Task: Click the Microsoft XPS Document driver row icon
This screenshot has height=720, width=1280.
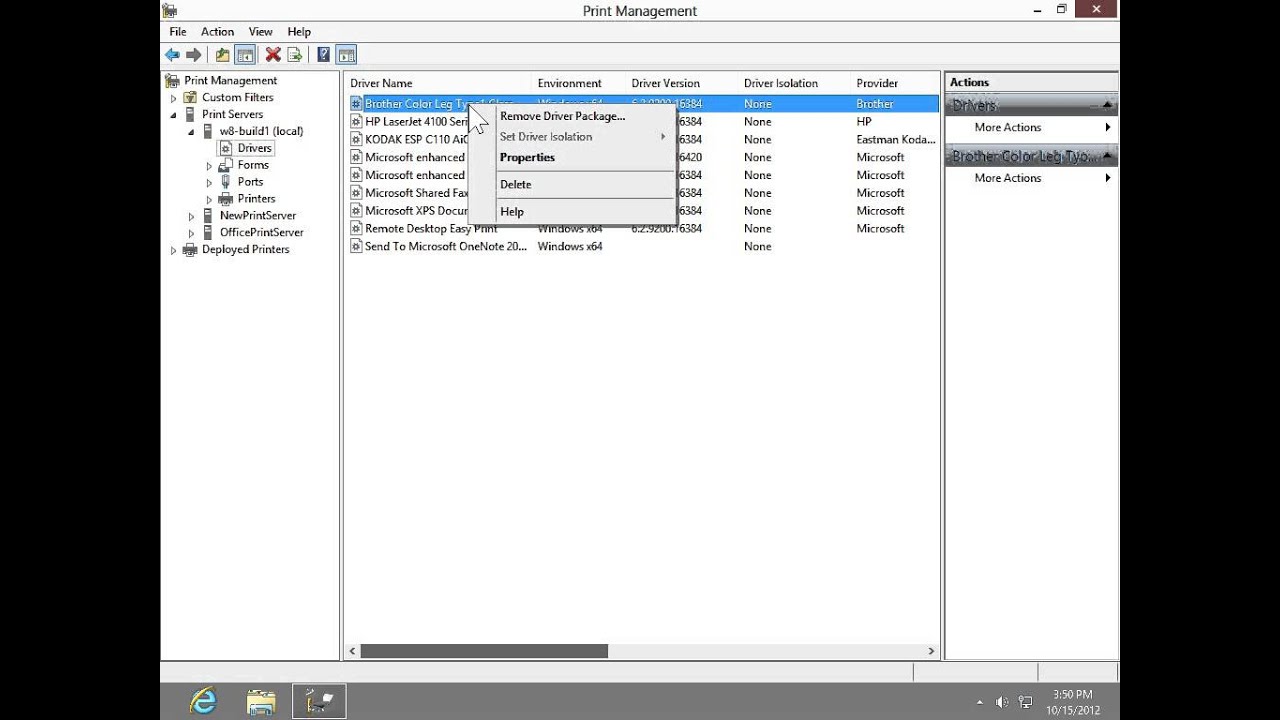Action: click(356, 211)
